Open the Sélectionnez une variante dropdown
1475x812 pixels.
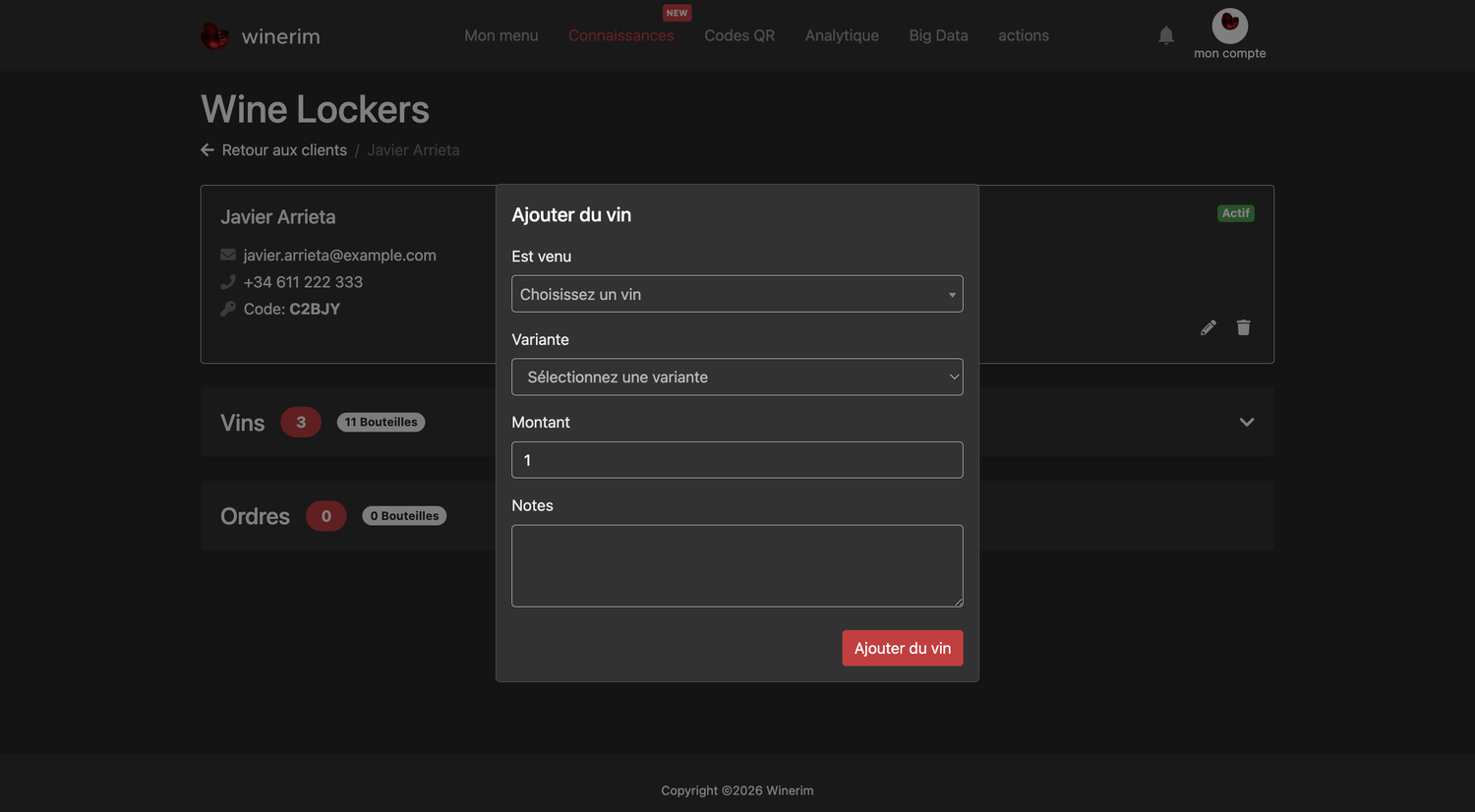point(737,377)
